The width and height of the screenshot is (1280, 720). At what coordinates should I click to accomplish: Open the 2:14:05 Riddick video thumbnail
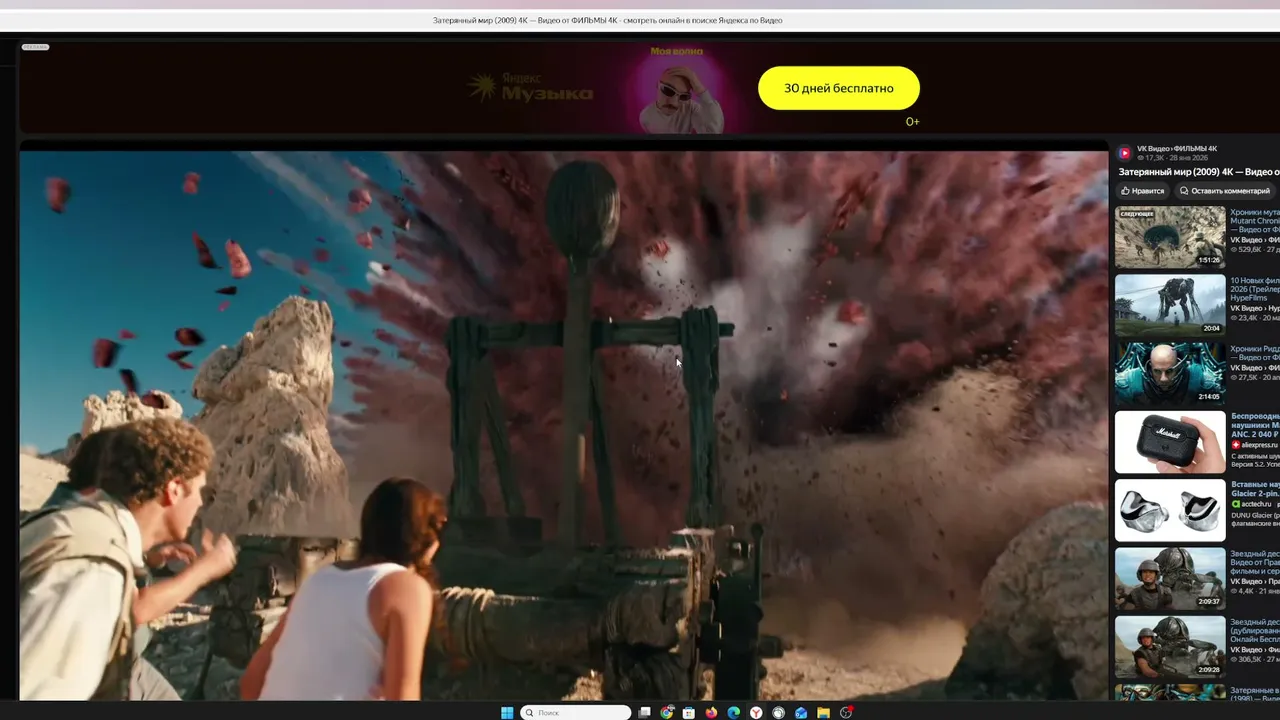click(x=1170, y=374)
